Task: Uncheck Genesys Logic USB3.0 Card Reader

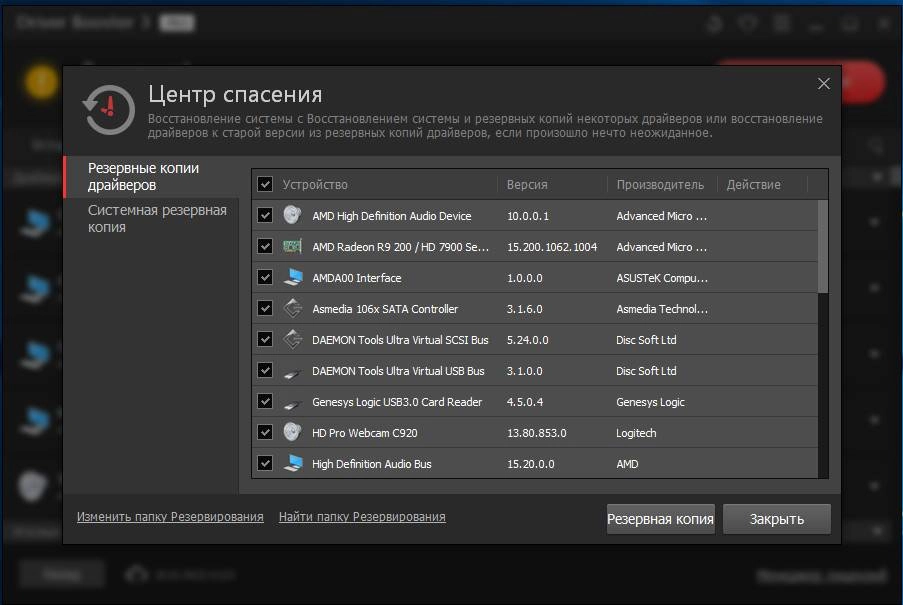Action: 265,401
